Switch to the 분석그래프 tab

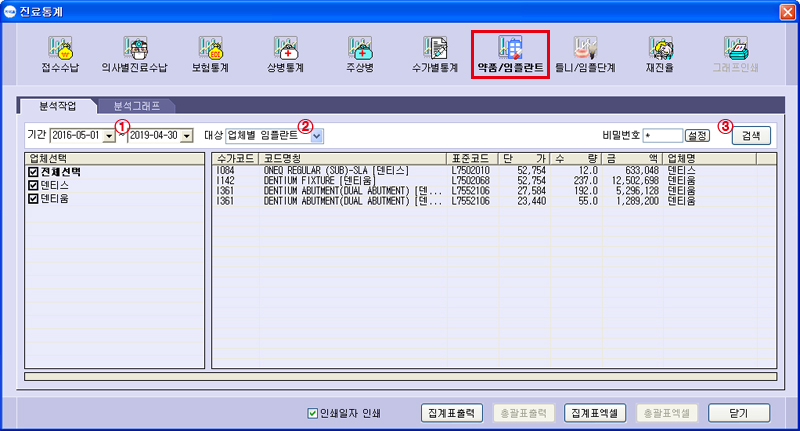pyautogui.click(x=136, y=105)
